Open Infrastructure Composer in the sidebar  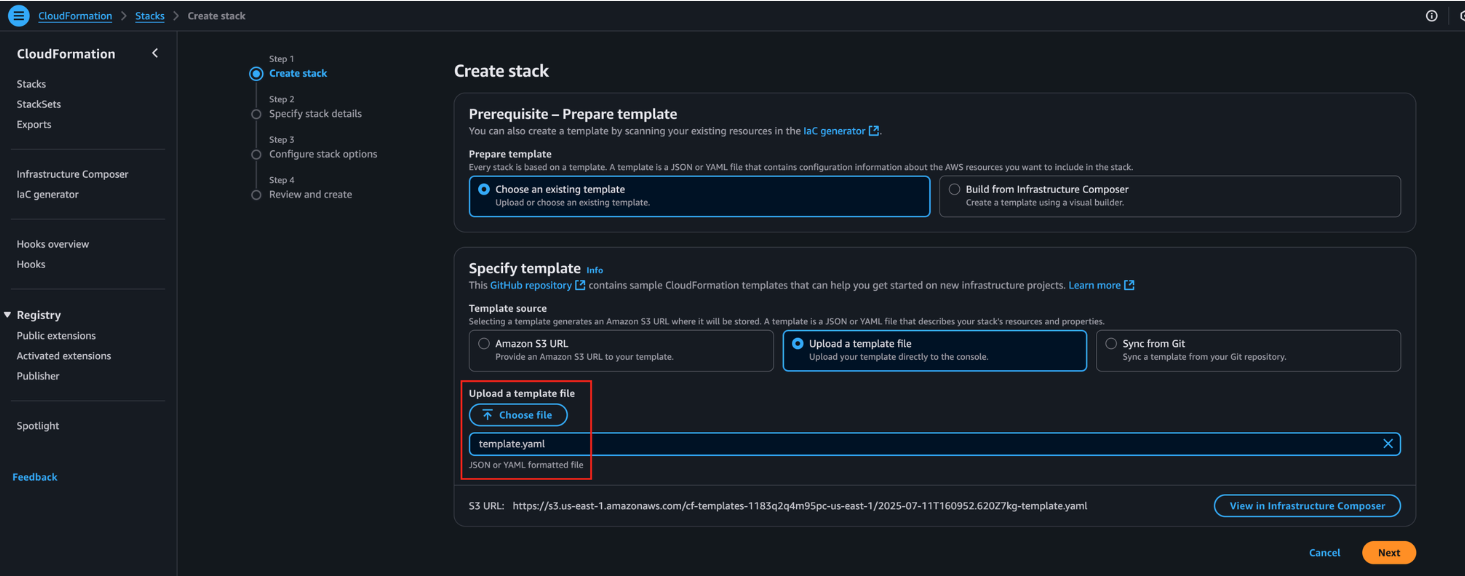pos(72,174)
